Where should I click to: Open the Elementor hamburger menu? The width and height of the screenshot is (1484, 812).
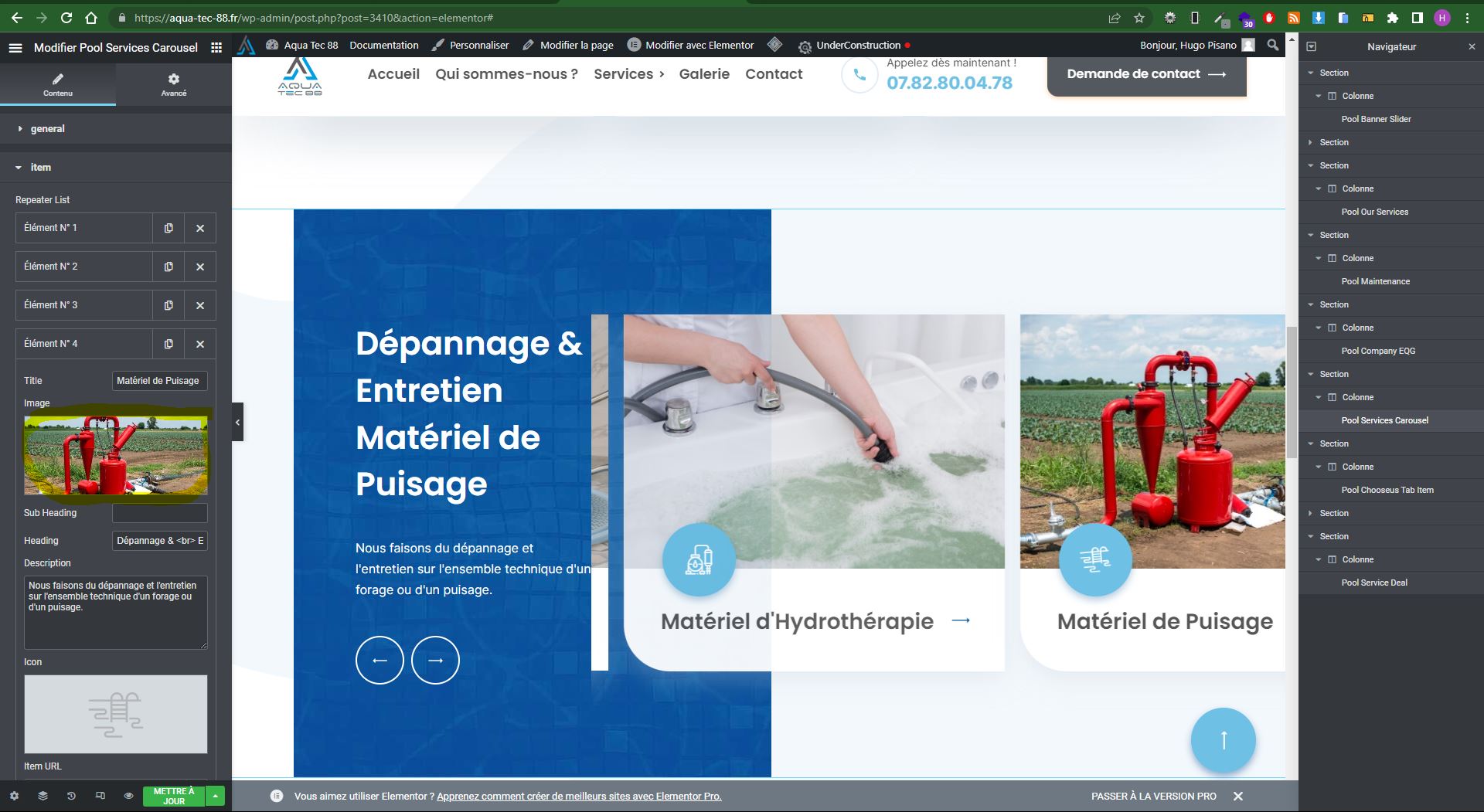click(15, 48)
